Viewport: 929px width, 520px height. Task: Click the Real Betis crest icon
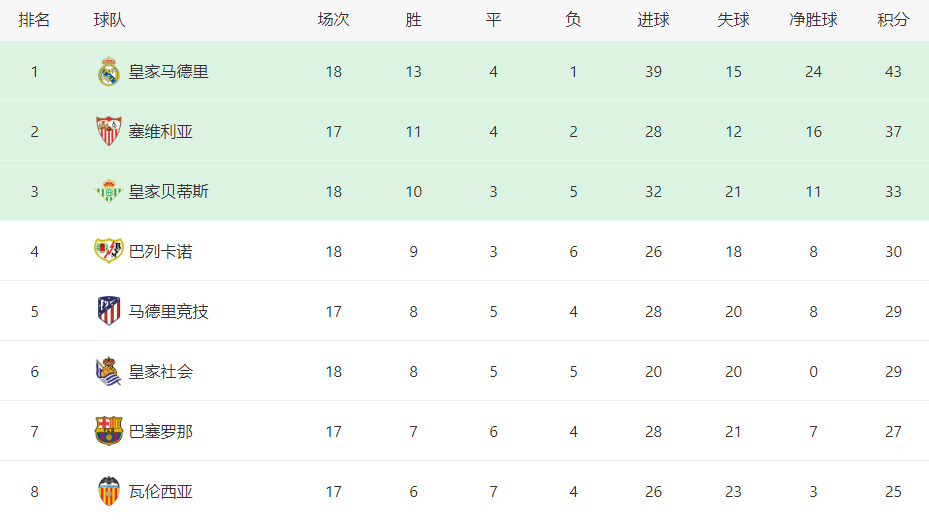109,191
